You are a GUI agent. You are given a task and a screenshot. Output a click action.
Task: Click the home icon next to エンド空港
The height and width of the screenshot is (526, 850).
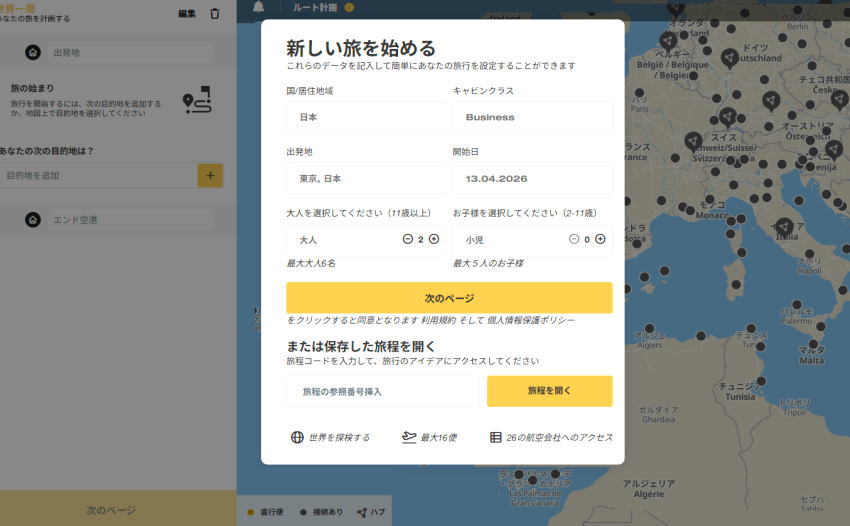coord(33,219)
